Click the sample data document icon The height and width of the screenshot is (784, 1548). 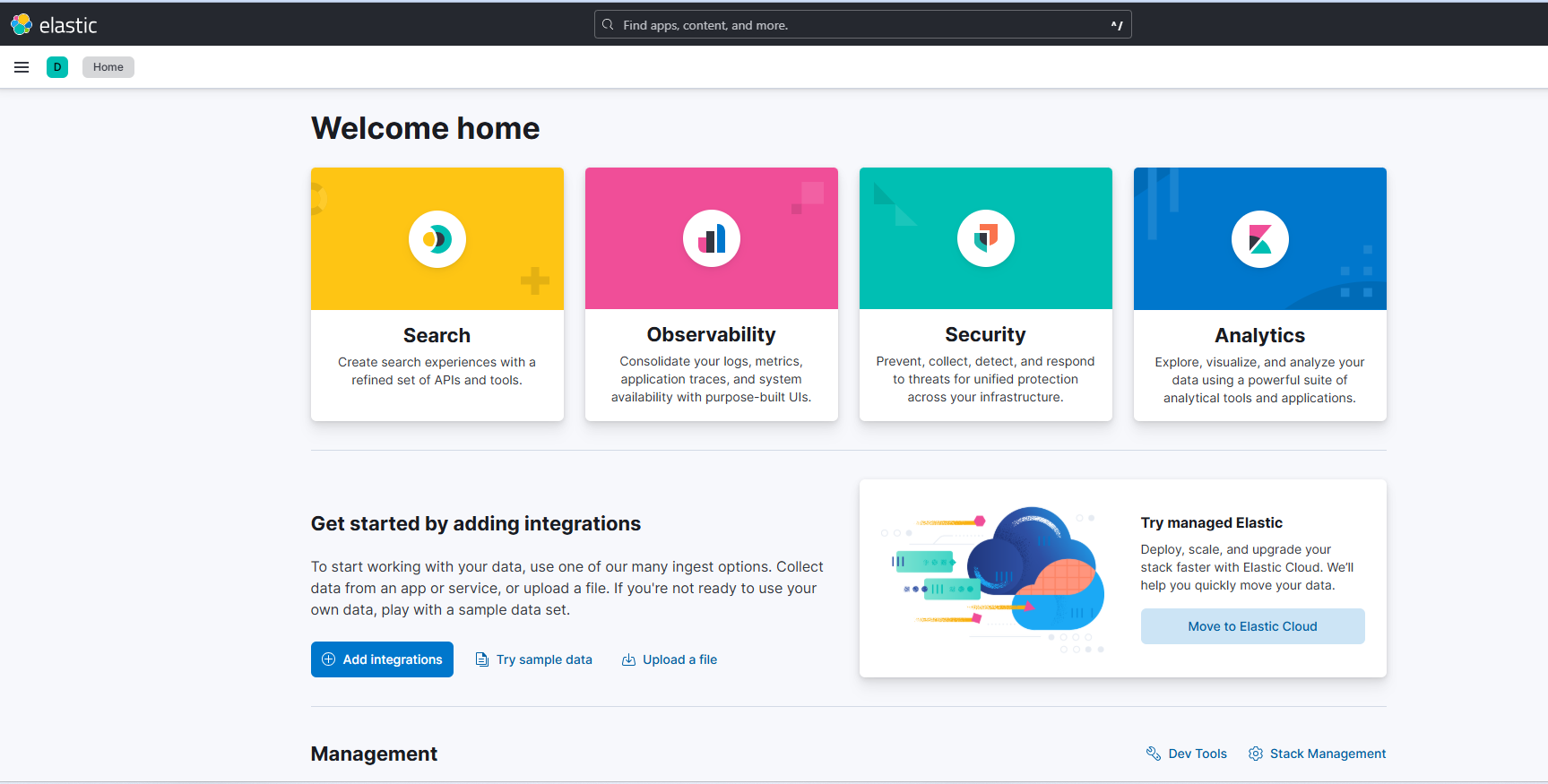pyautogui.click(x=482, y=659)
